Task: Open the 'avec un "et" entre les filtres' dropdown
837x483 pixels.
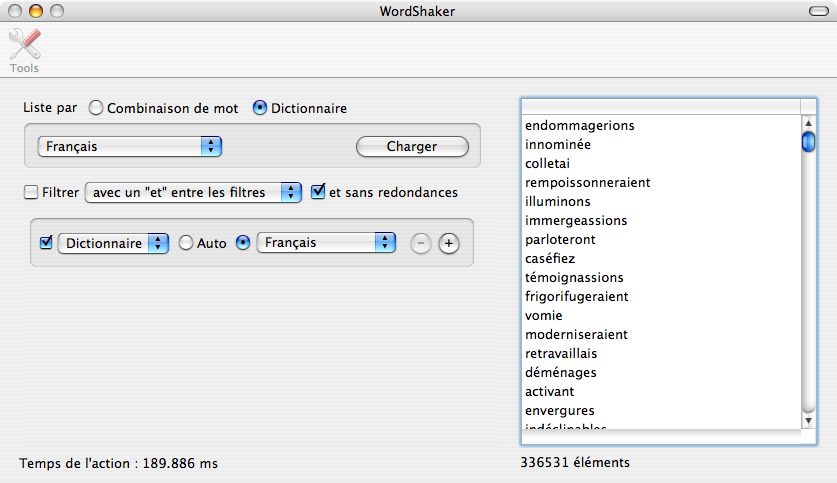Action: 193,192
